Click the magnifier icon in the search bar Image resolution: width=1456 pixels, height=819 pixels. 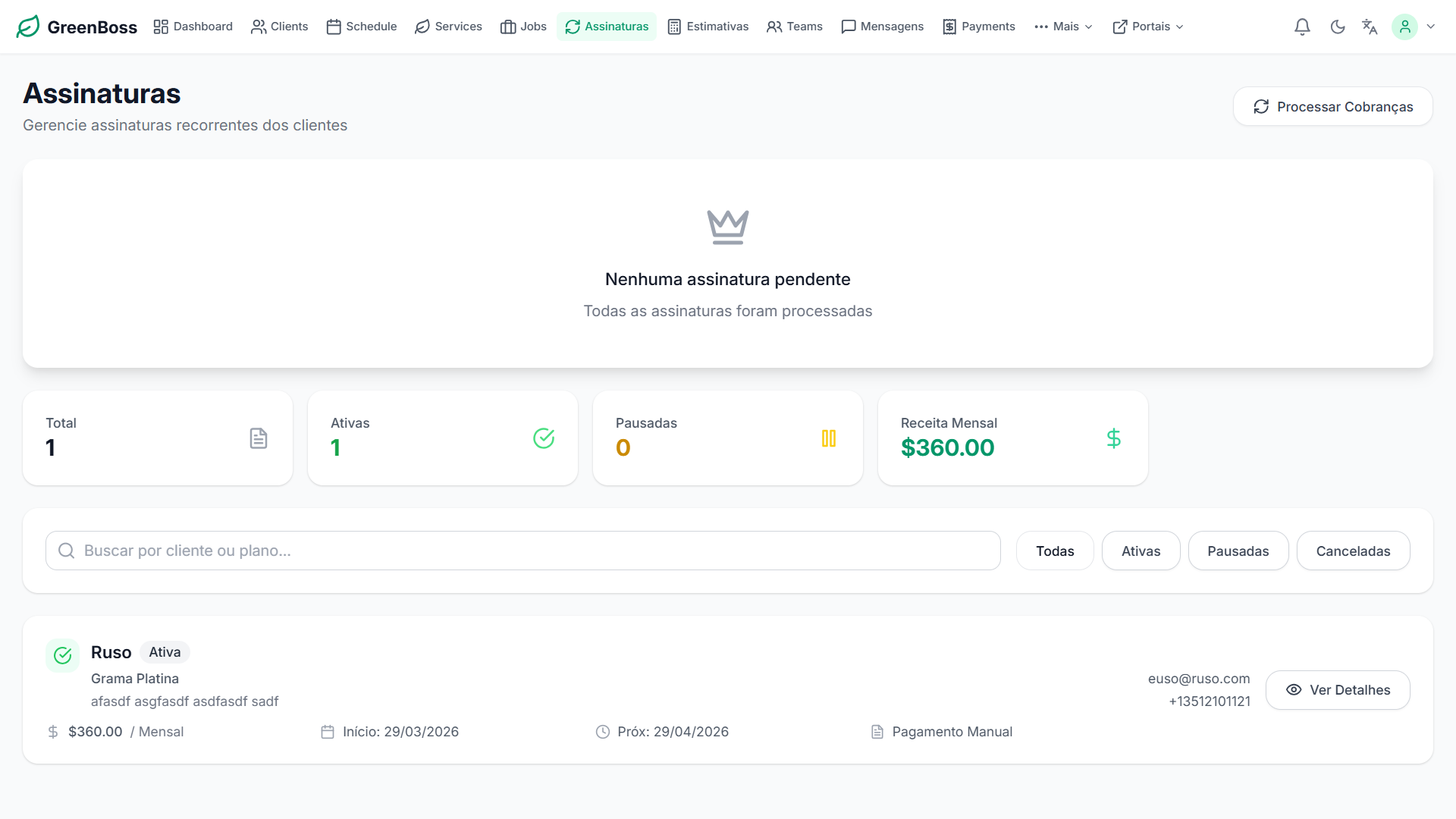[66, 551]
